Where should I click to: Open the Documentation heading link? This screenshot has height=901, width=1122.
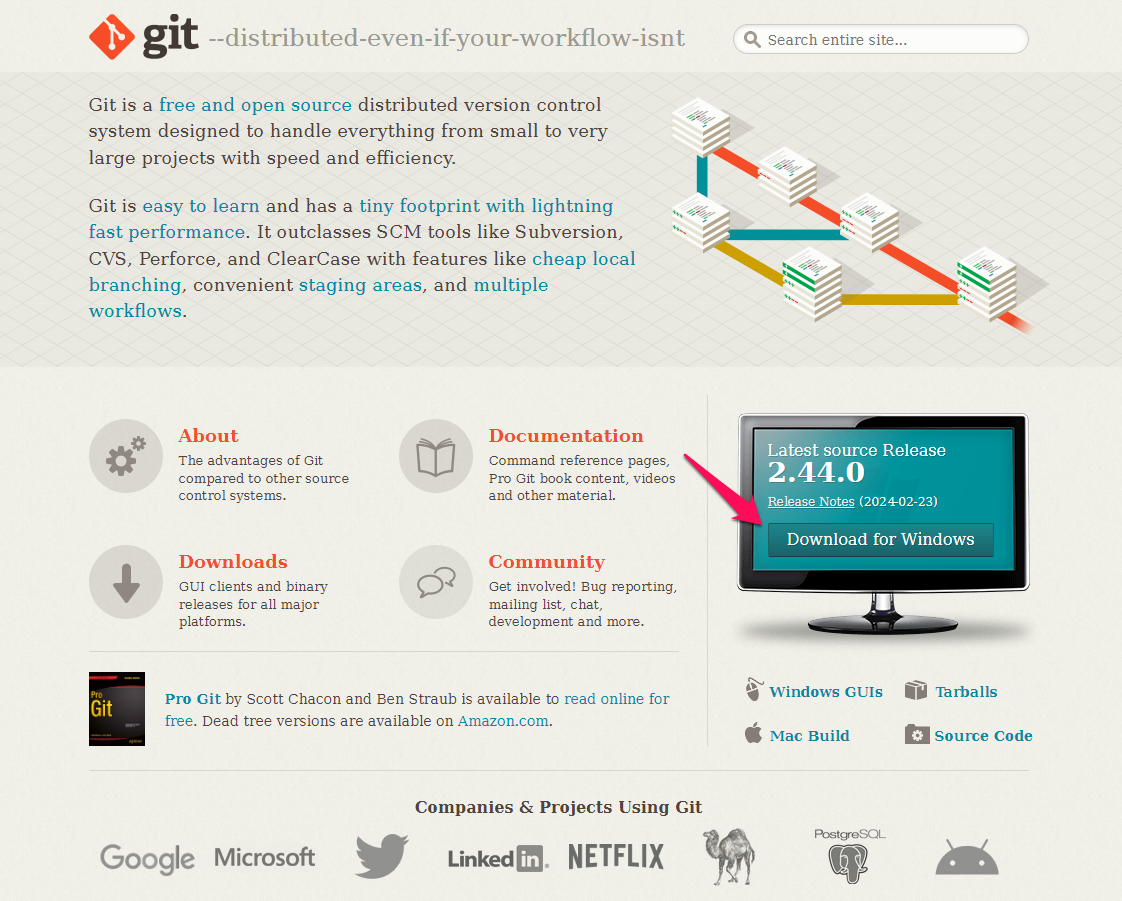pyautogui.click(x=566, y=436)
